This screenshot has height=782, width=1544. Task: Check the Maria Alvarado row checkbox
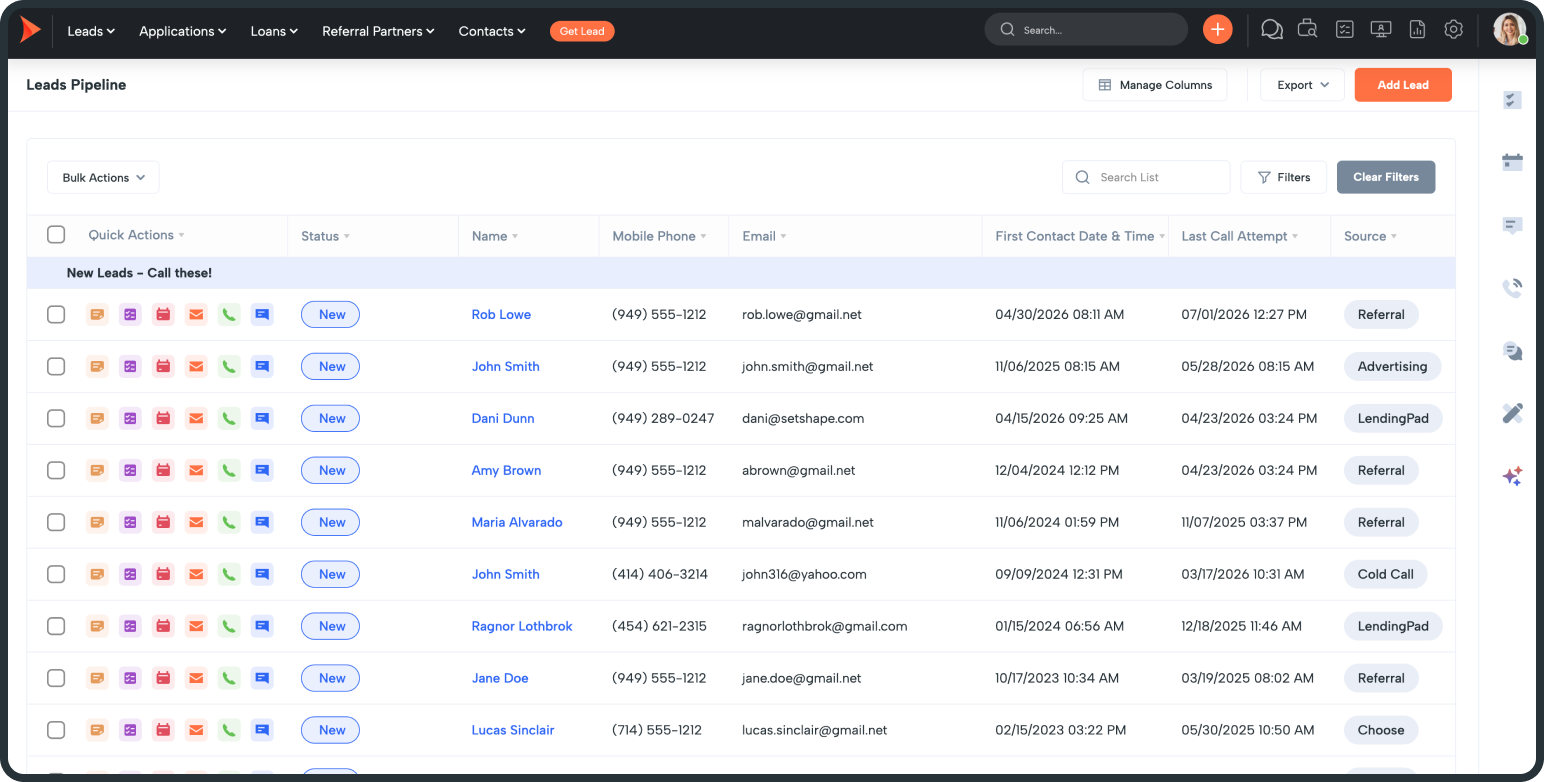56,522
